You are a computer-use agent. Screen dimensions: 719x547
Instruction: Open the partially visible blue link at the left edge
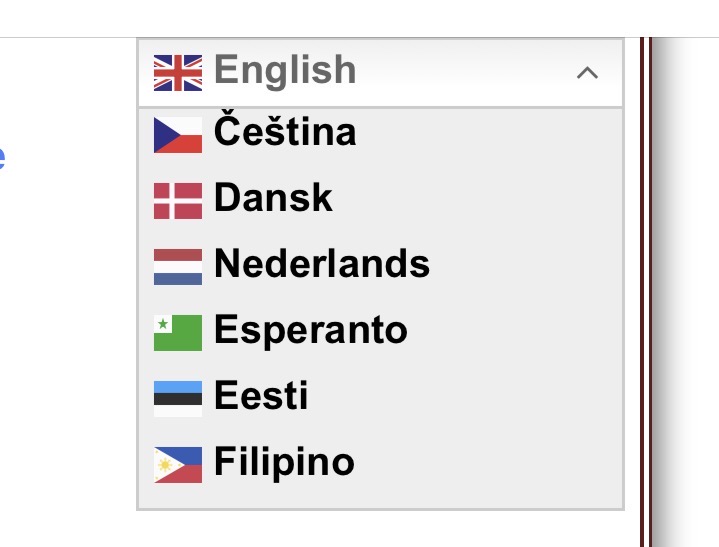tap(2, 158)
